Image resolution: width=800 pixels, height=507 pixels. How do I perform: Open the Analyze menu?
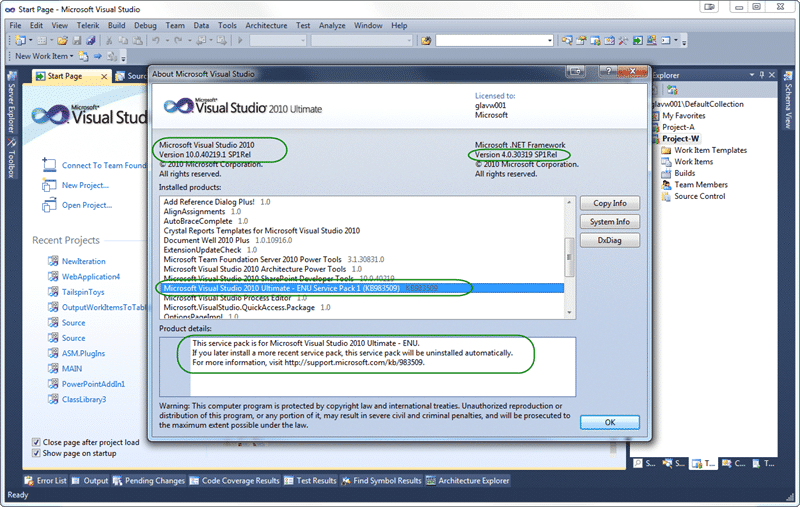coord(332,26)
